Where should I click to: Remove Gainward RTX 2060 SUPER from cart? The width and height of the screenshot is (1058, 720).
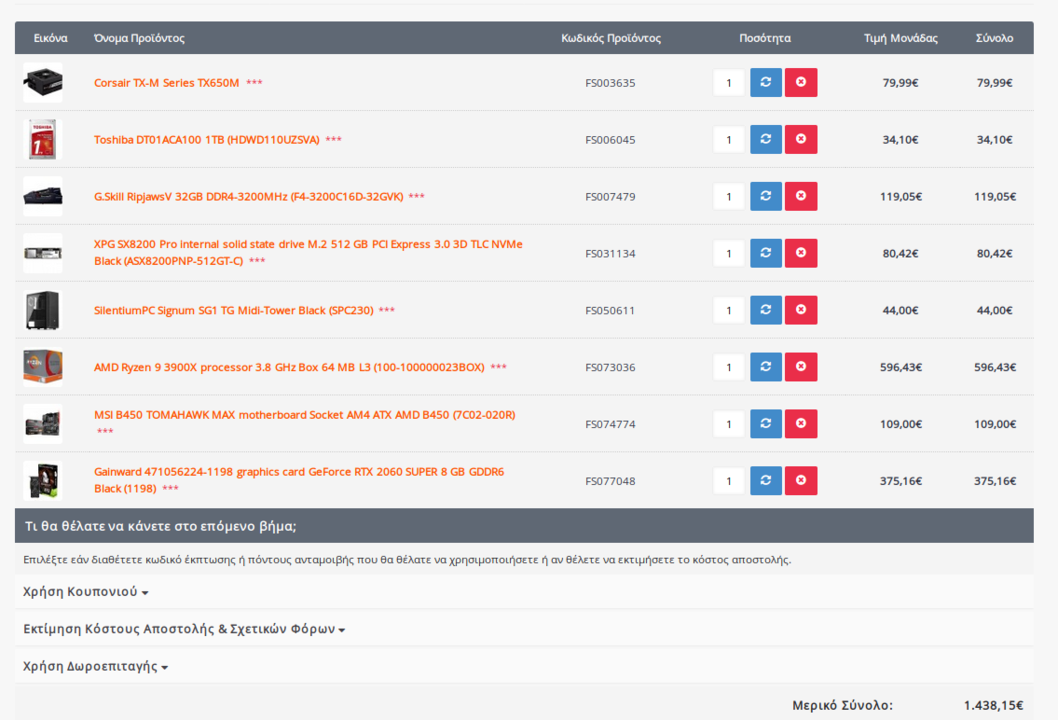[x=801, y=480]
